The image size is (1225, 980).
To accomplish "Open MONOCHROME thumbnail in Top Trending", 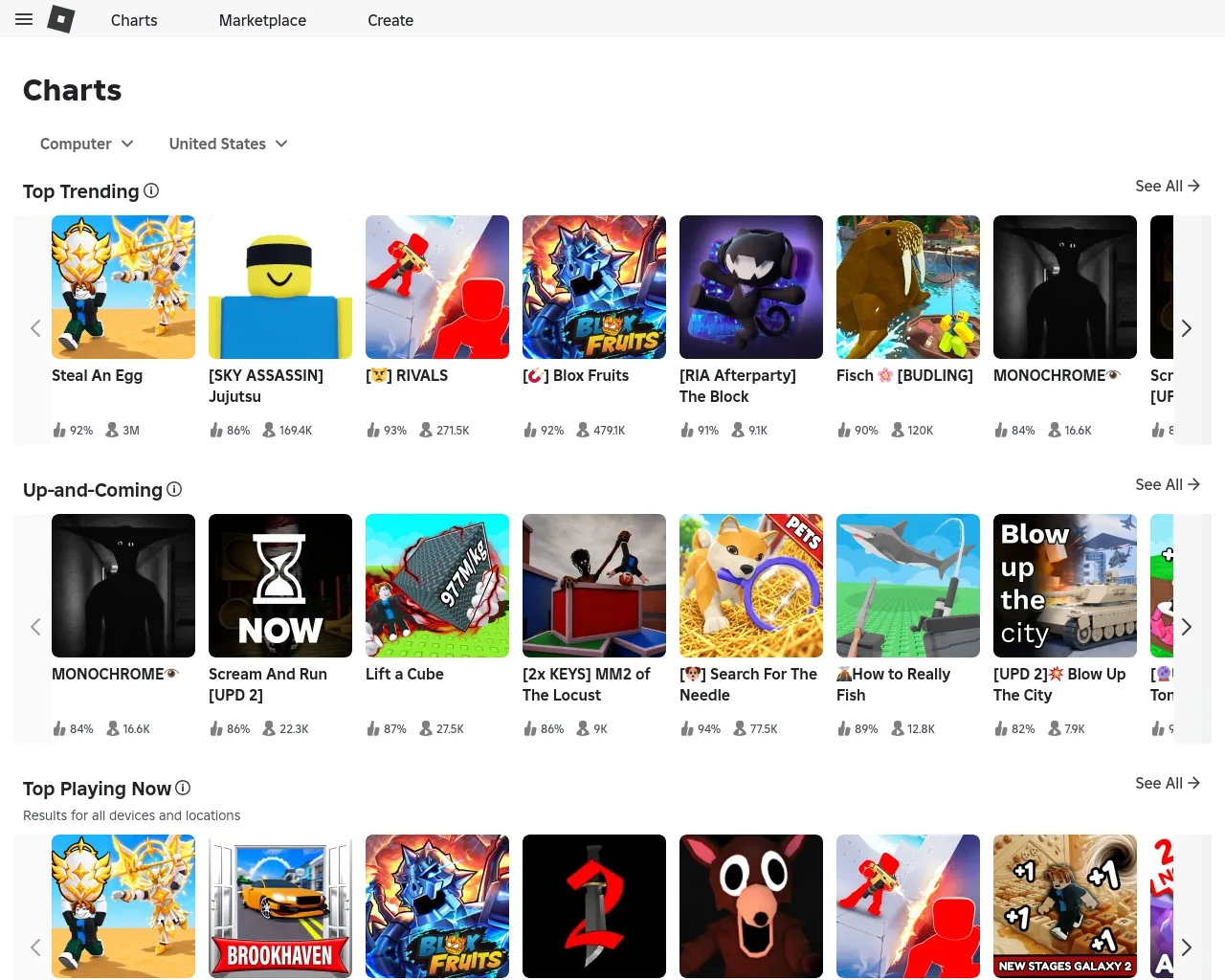I will click(x=1065, y=287).
